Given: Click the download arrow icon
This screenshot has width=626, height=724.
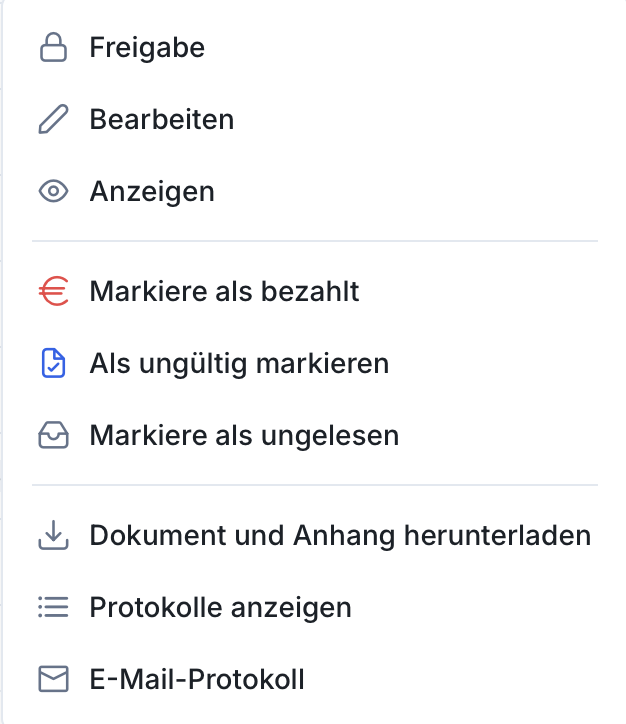Looking at the screenshot, I should (x=53, y=536).
